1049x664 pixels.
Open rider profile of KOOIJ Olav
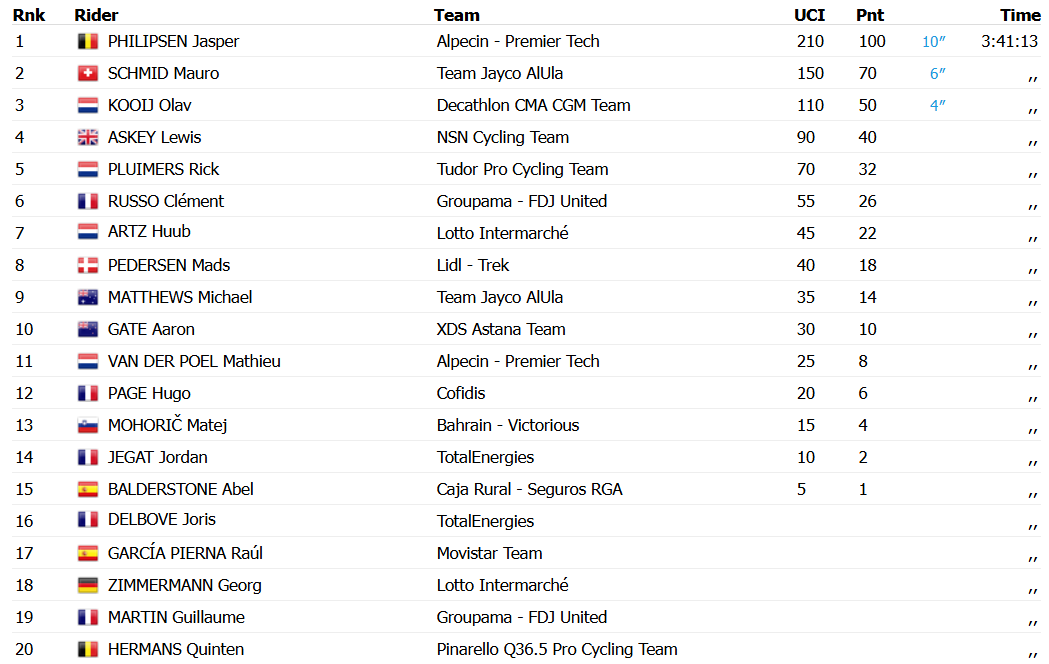(149, 106)
